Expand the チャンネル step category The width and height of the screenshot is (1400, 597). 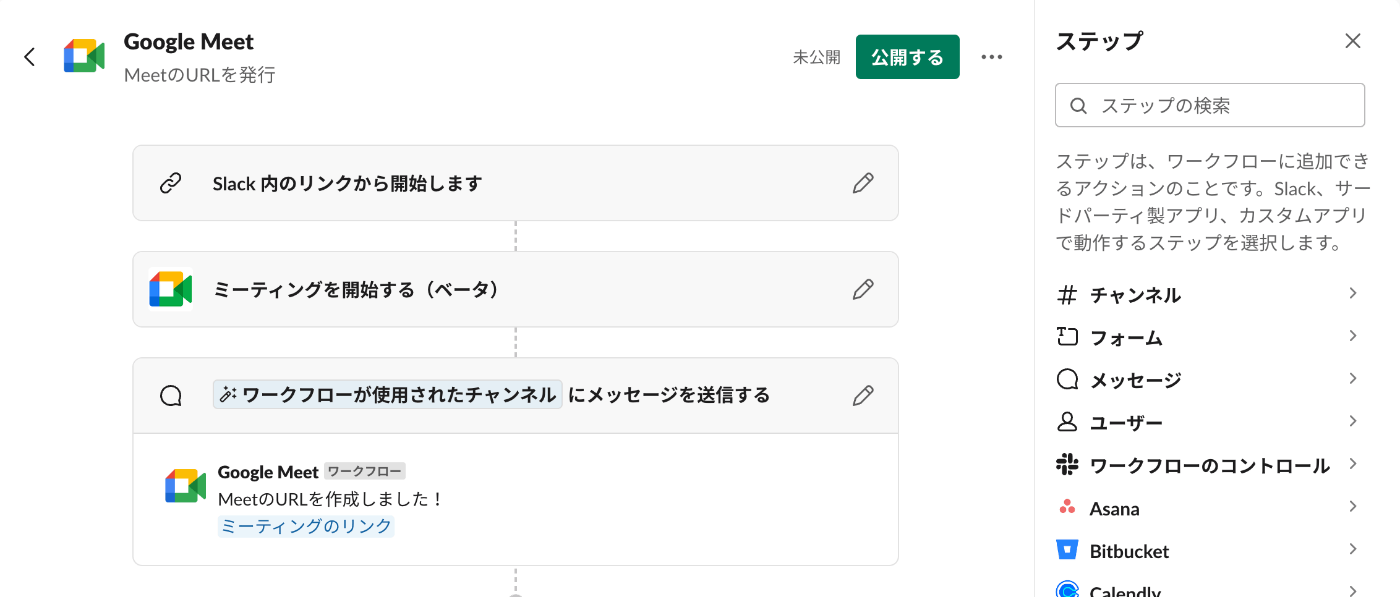[x=1209, y=295]
